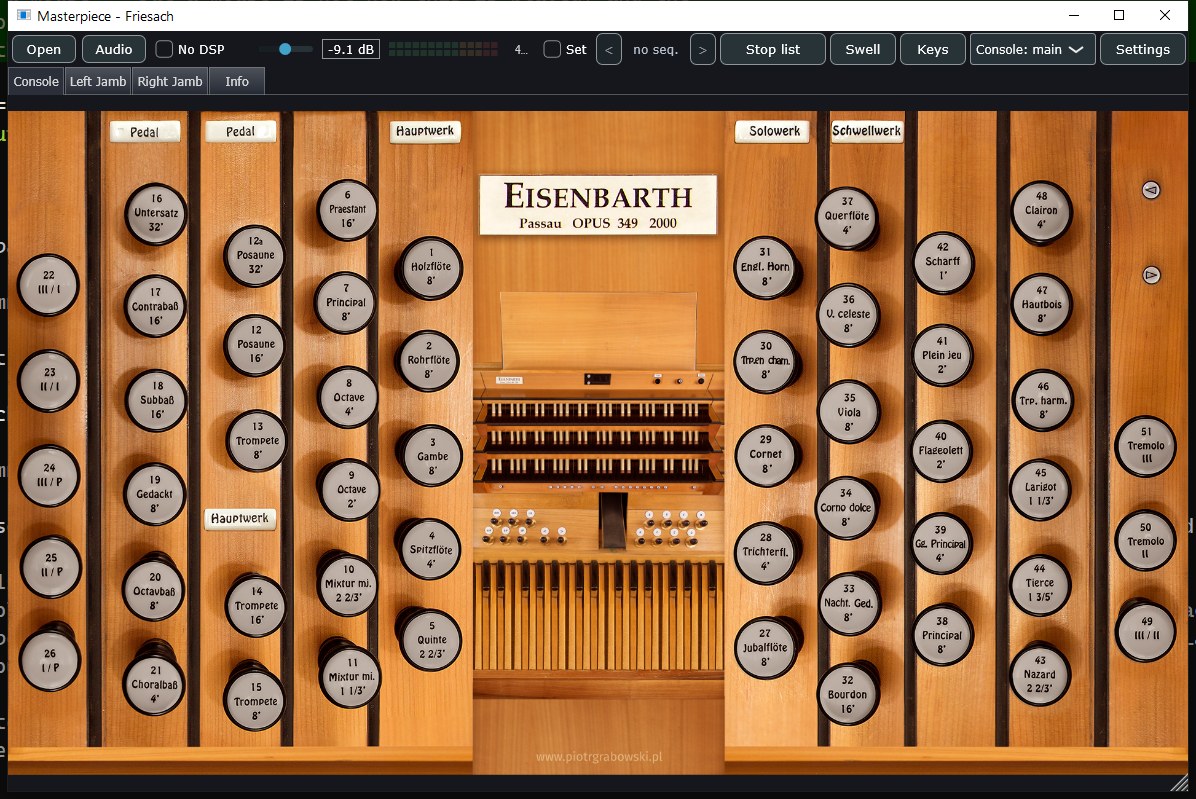This screenshot has width=1196, height=799.
Task: Engage the Rohrflöte 8' stop
Action: point(429,361)
